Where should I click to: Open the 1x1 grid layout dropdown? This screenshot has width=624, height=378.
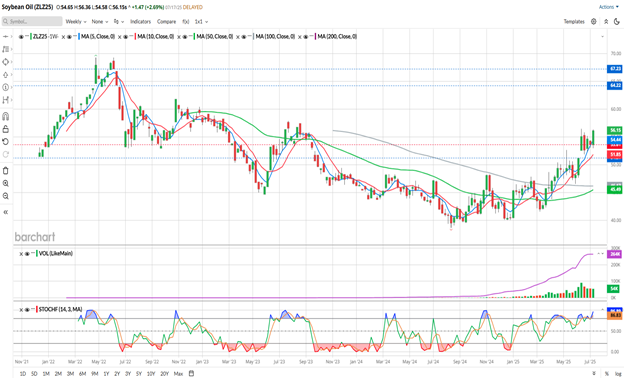tap(201, 21)
